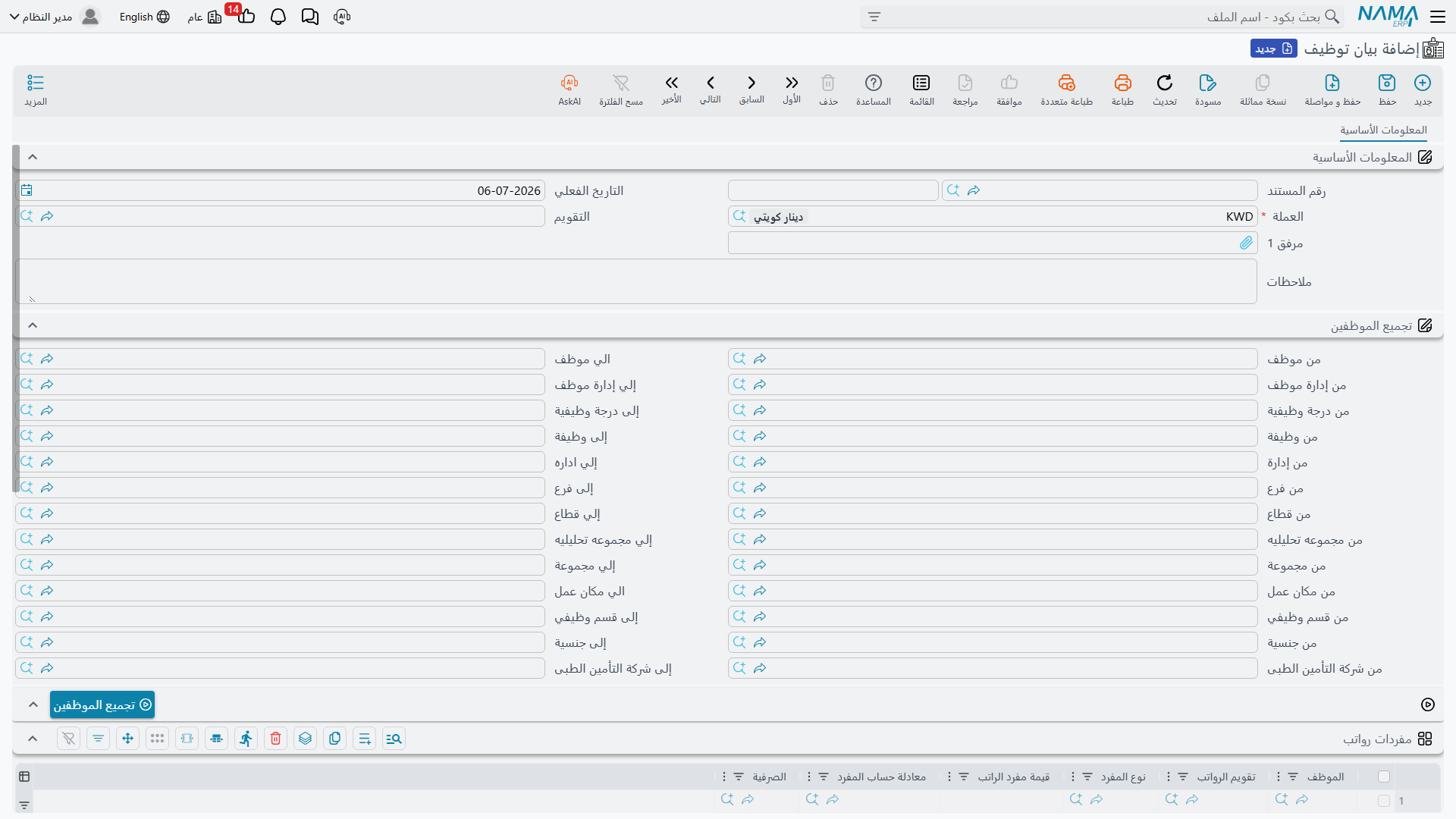Click the تحديث refresh icon

(x=1165, y=89)
